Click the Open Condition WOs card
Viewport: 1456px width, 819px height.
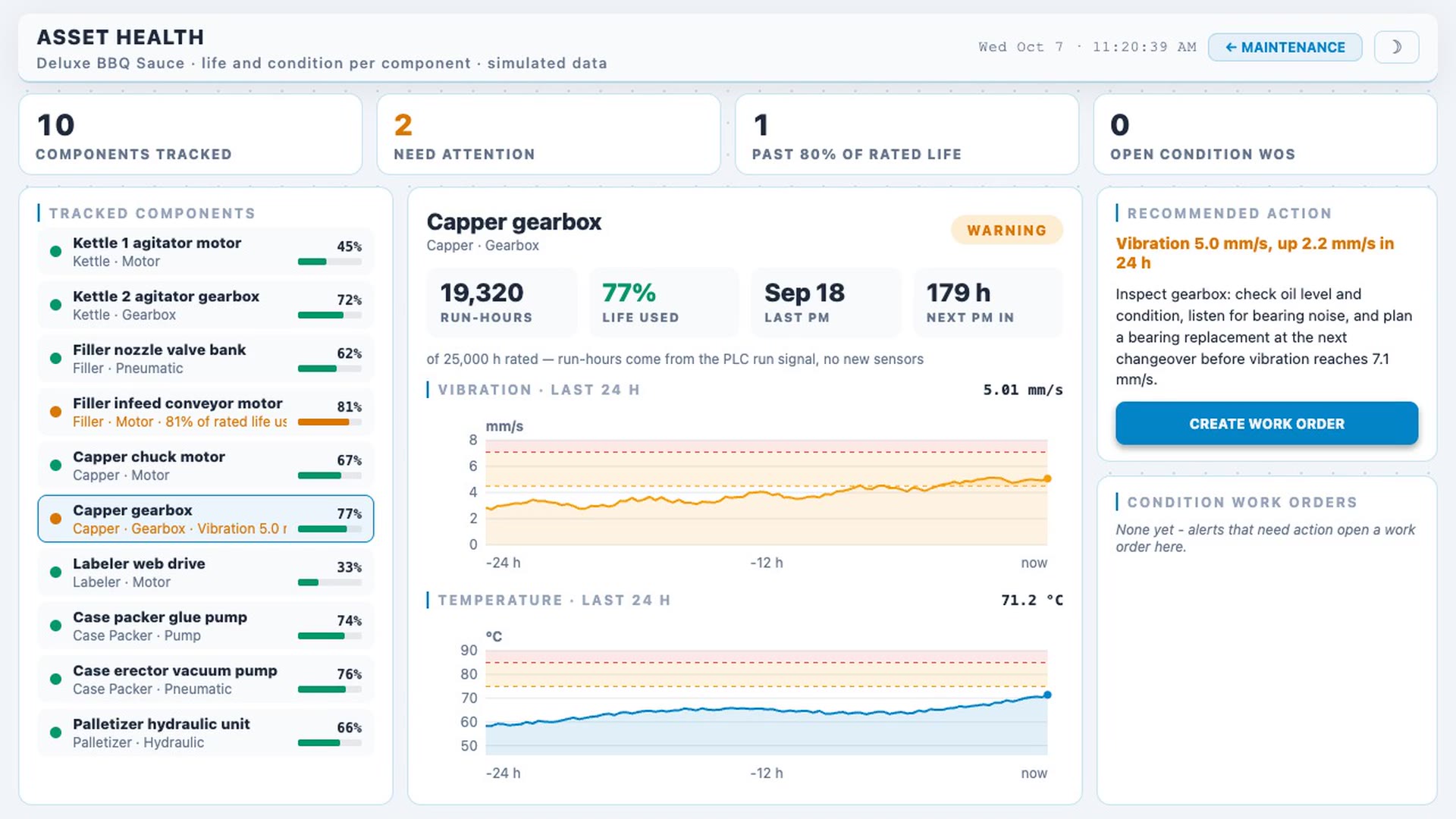1265,134
